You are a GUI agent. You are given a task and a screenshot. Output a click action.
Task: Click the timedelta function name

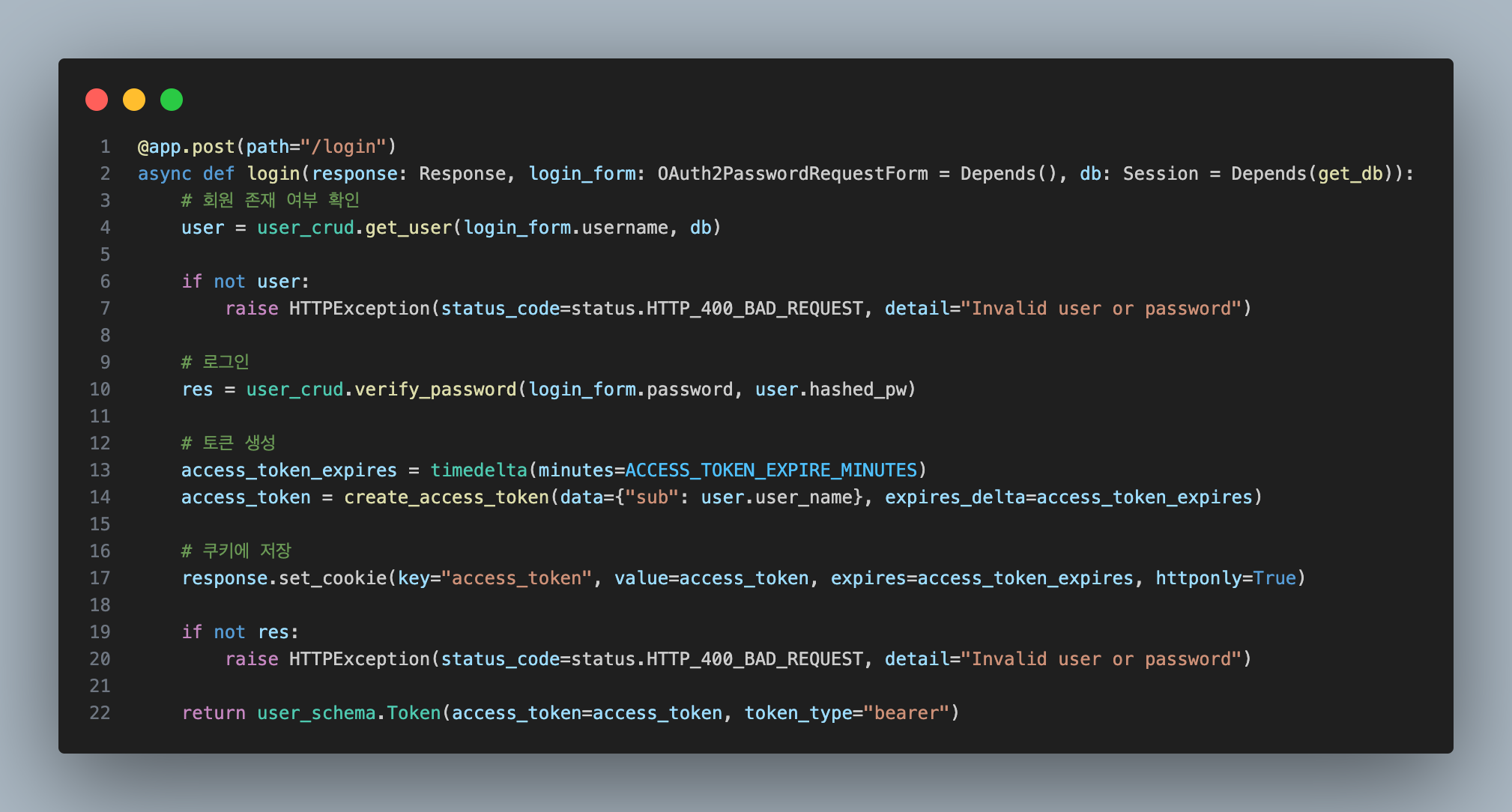(x=479, y=470)
